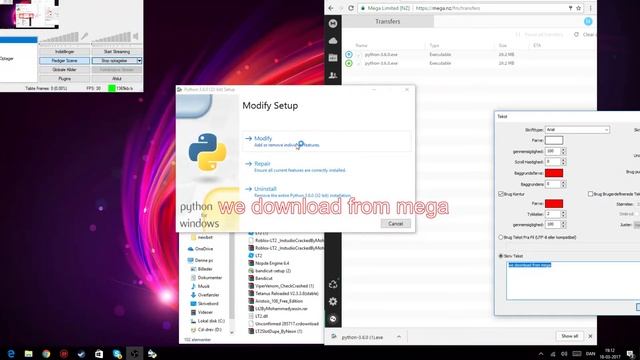Select Dokumenter in Explorer sidebar
Image resolution: width=640 pixels, height=360 pixels.
[x=206, y=278]
